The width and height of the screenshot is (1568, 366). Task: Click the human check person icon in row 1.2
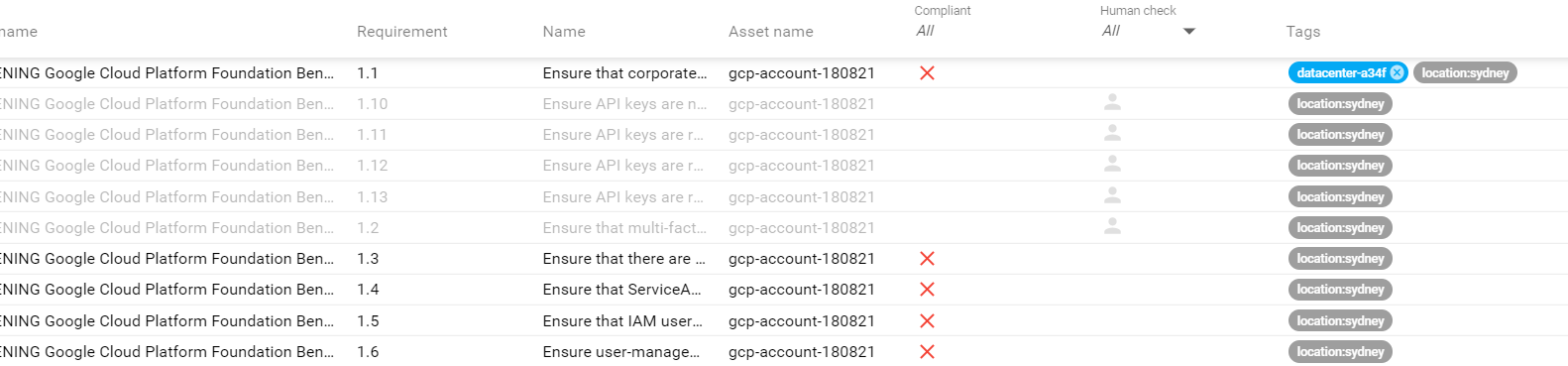[1112, 226]
